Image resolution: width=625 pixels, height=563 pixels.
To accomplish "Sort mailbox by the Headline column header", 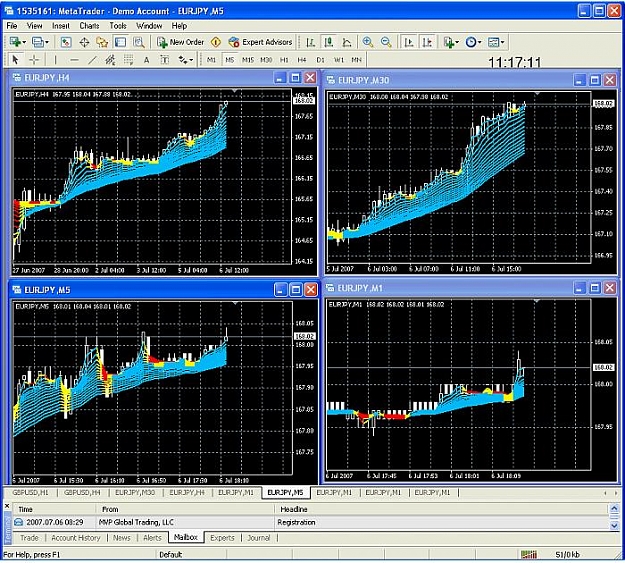I will point(441,510).
